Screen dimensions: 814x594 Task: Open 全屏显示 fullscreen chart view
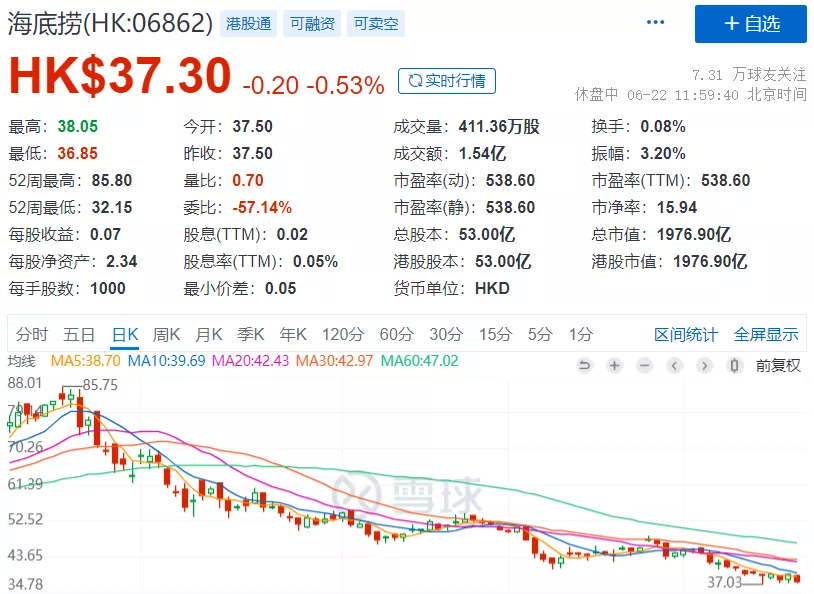[766, 335]
